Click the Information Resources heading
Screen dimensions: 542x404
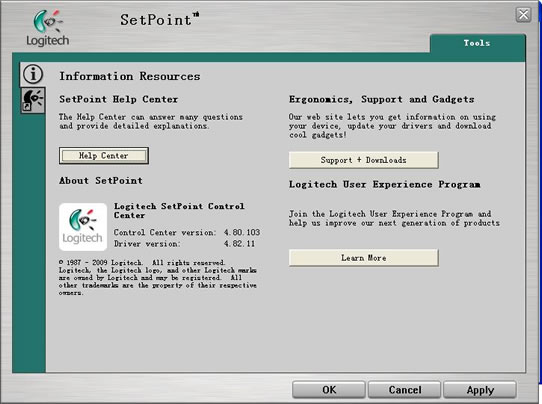tap(130, 76)
